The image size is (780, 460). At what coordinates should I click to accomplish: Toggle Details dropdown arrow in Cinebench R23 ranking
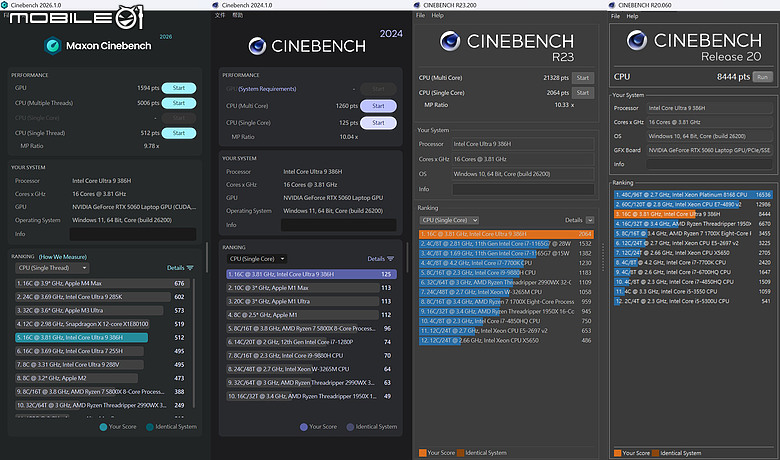pyautogui.click(x=589, y=220)
